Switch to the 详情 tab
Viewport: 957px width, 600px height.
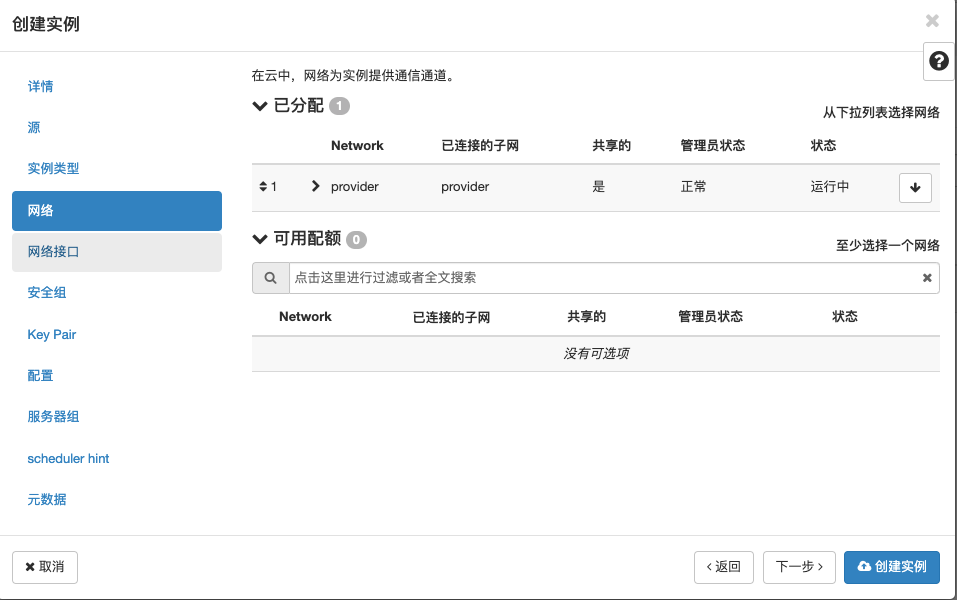point(40,87)
